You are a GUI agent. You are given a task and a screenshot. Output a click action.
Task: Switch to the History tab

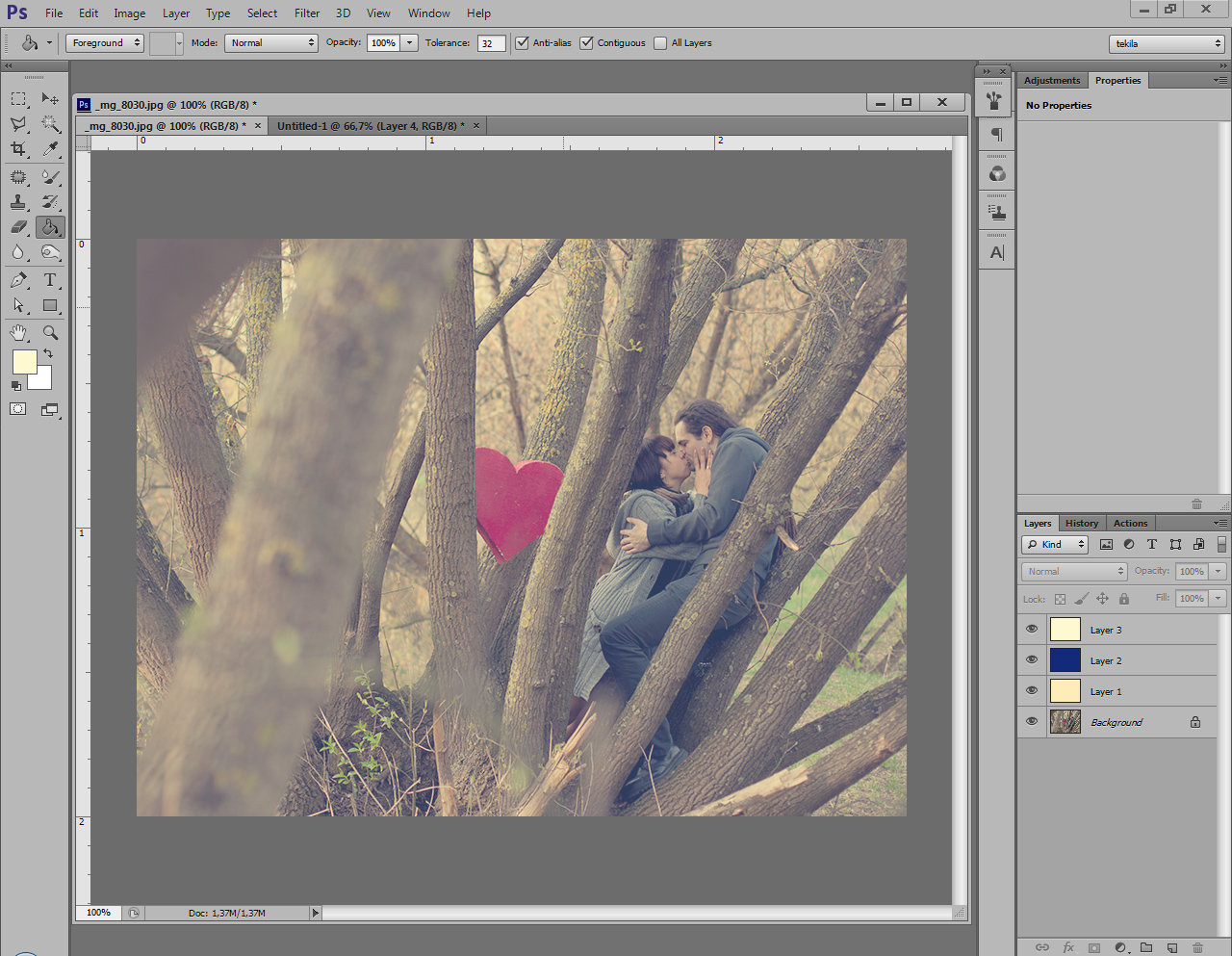tap(1082, 523)
